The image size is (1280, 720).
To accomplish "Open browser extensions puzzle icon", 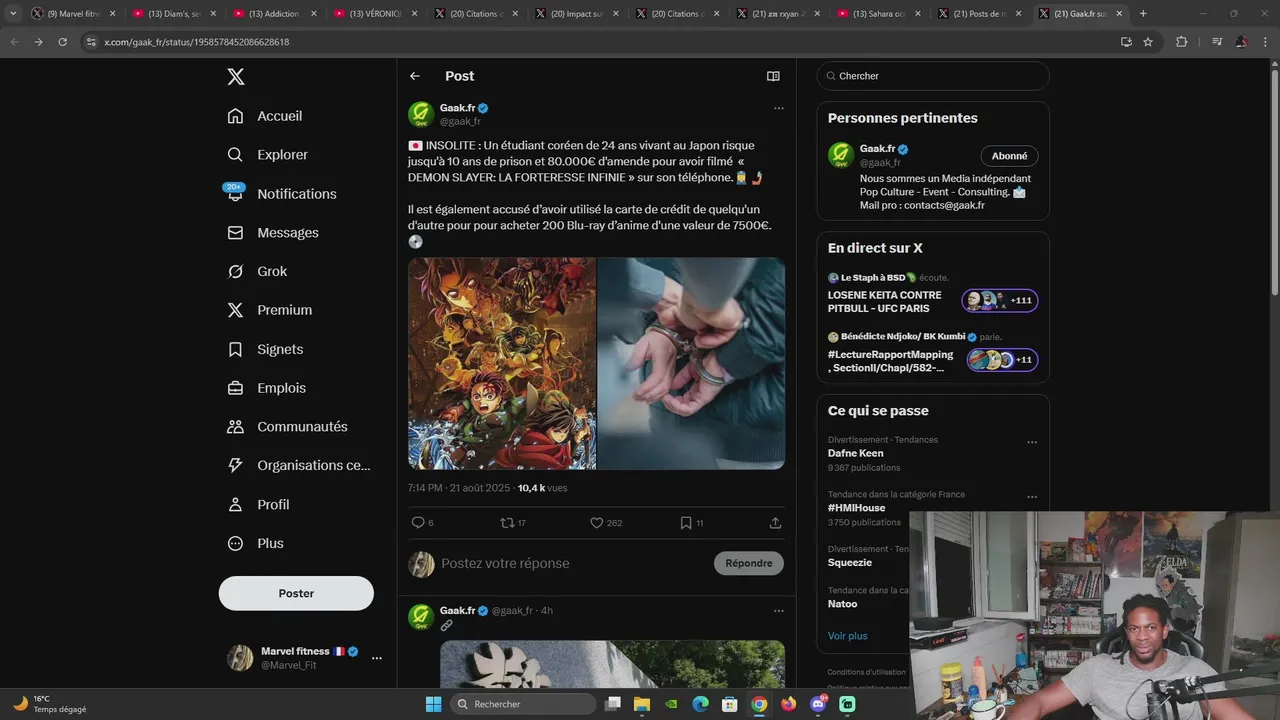I will pyautogui.click(x=1181, y=42).
